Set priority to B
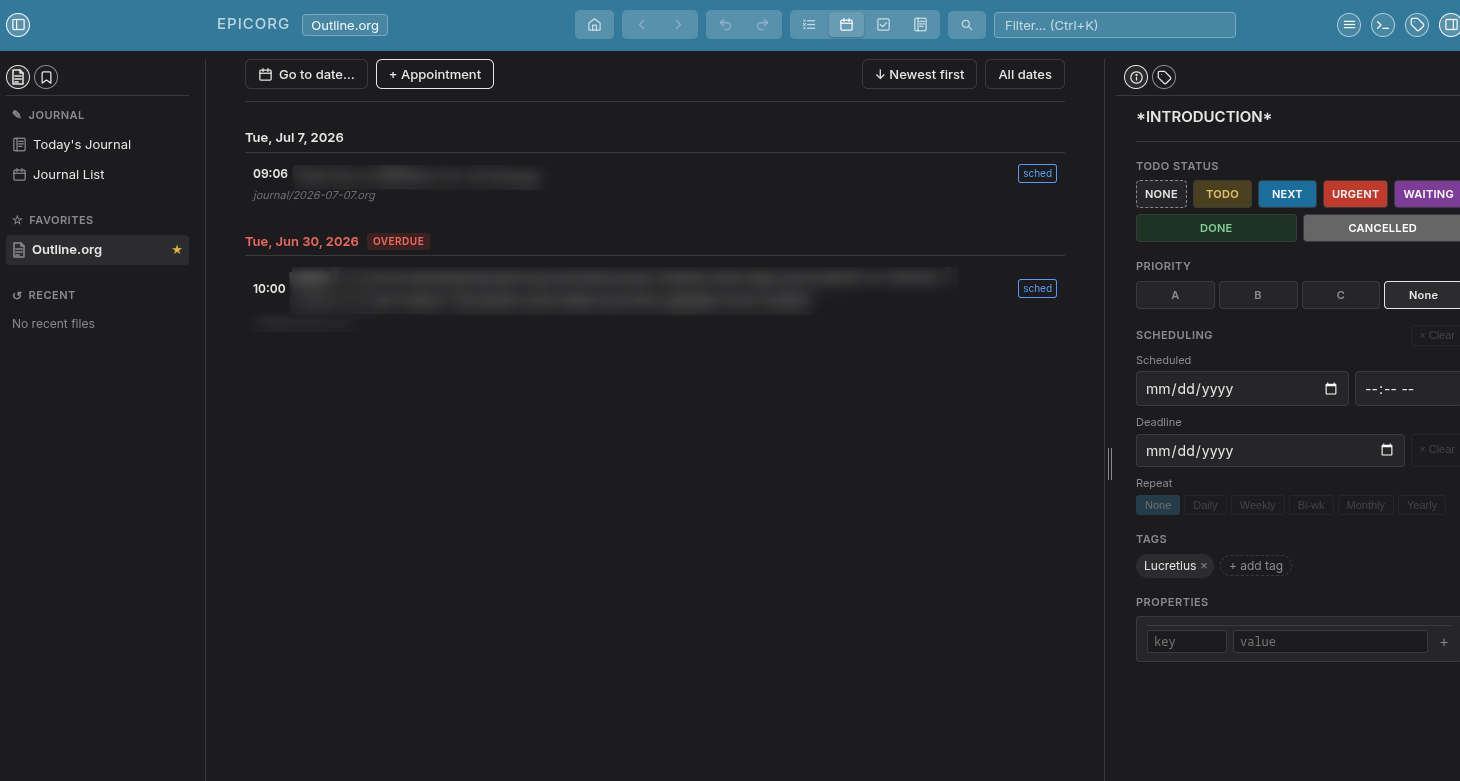 (x=1258, y=295)
